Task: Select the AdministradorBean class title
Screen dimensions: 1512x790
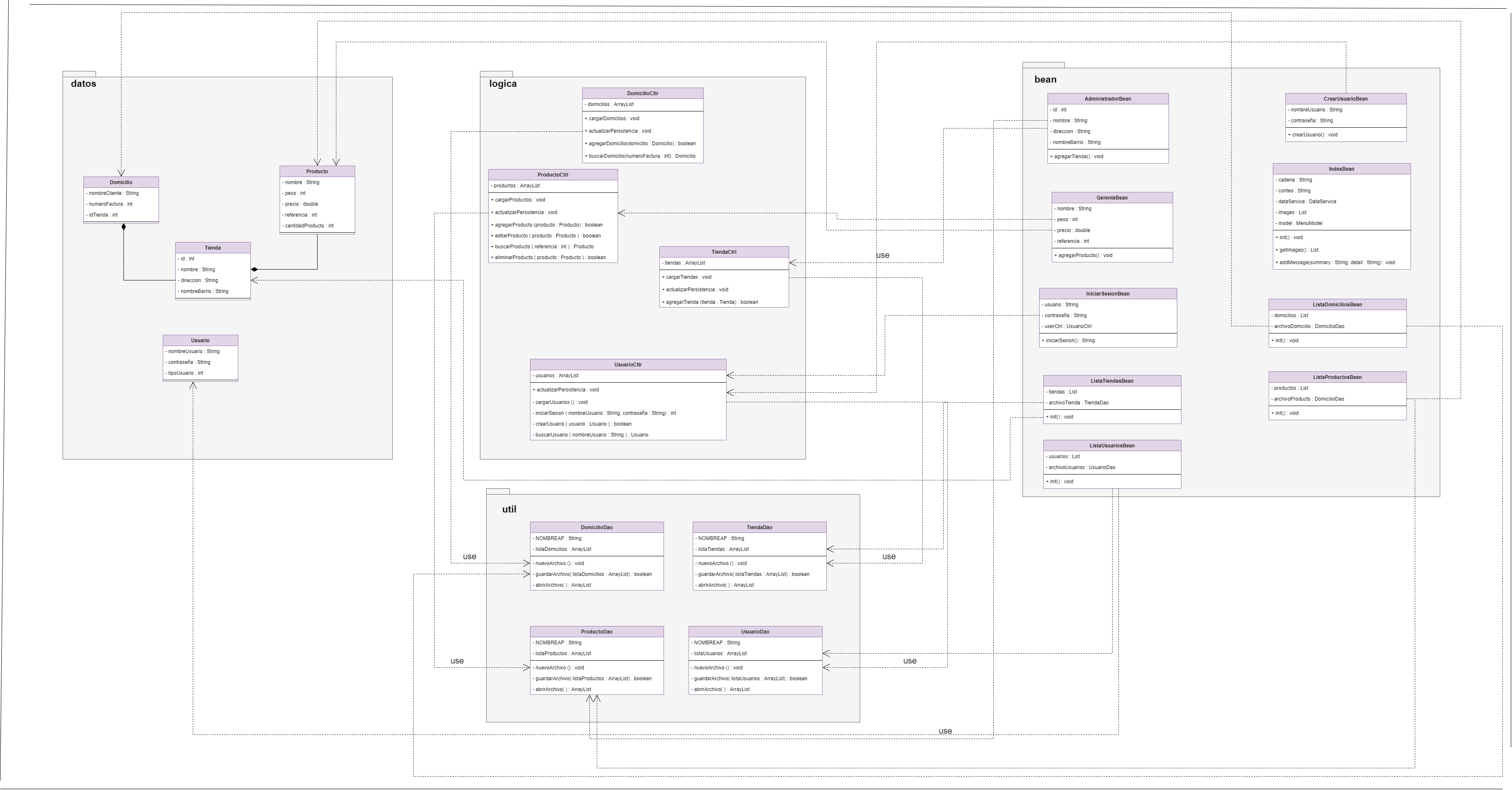Action: point(1108,98)
